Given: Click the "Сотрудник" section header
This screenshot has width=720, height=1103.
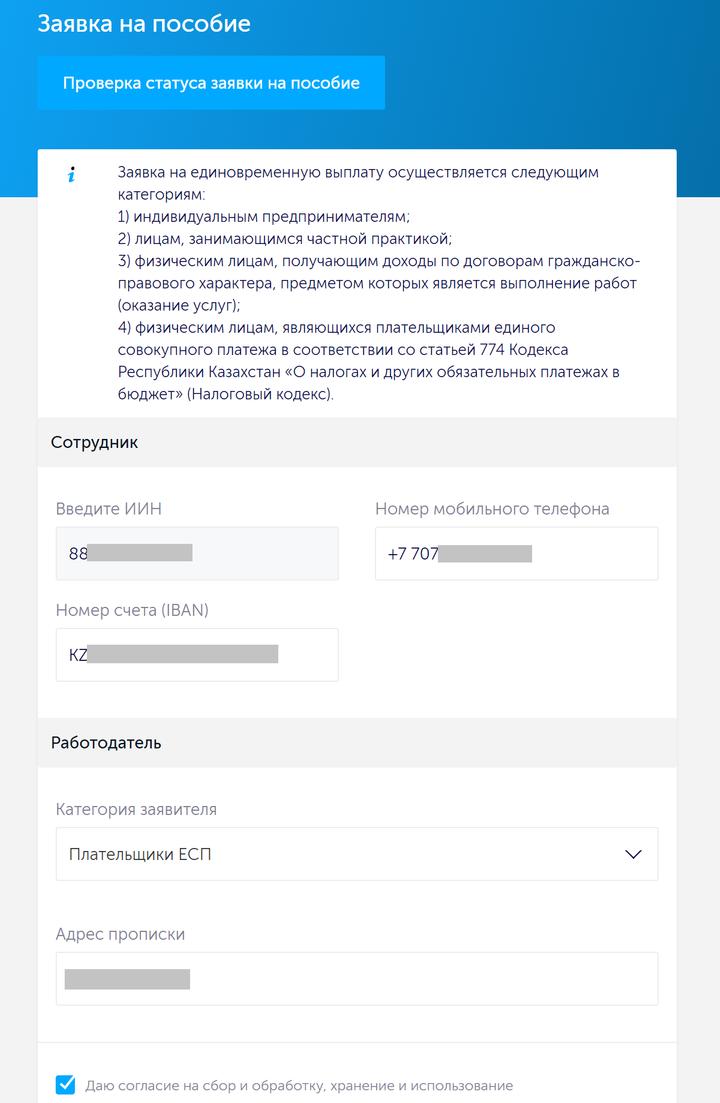Looking at the screenshot, I should click(x=86, y=442).
